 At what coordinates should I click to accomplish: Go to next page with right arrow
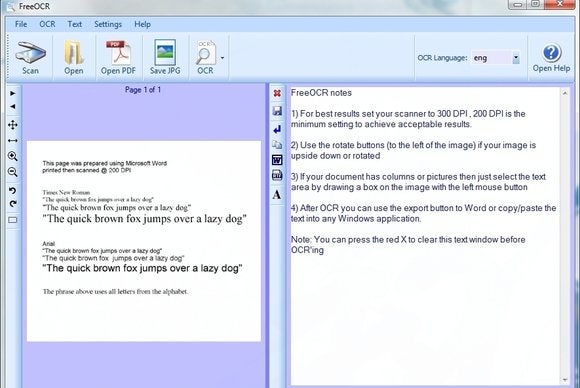(x=13, y=93)
